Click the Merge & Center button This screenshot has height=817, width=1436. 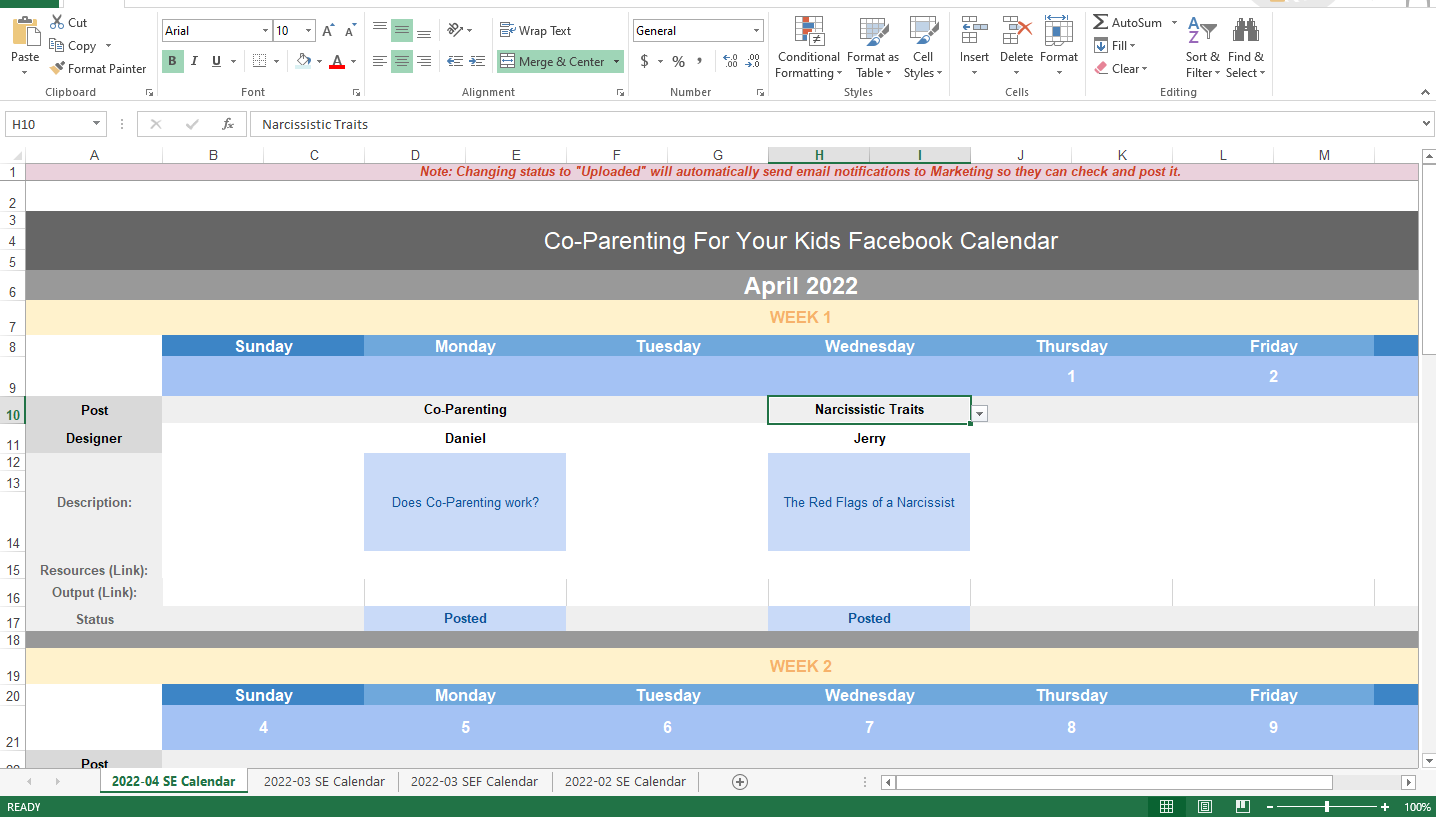pos(552,62)
